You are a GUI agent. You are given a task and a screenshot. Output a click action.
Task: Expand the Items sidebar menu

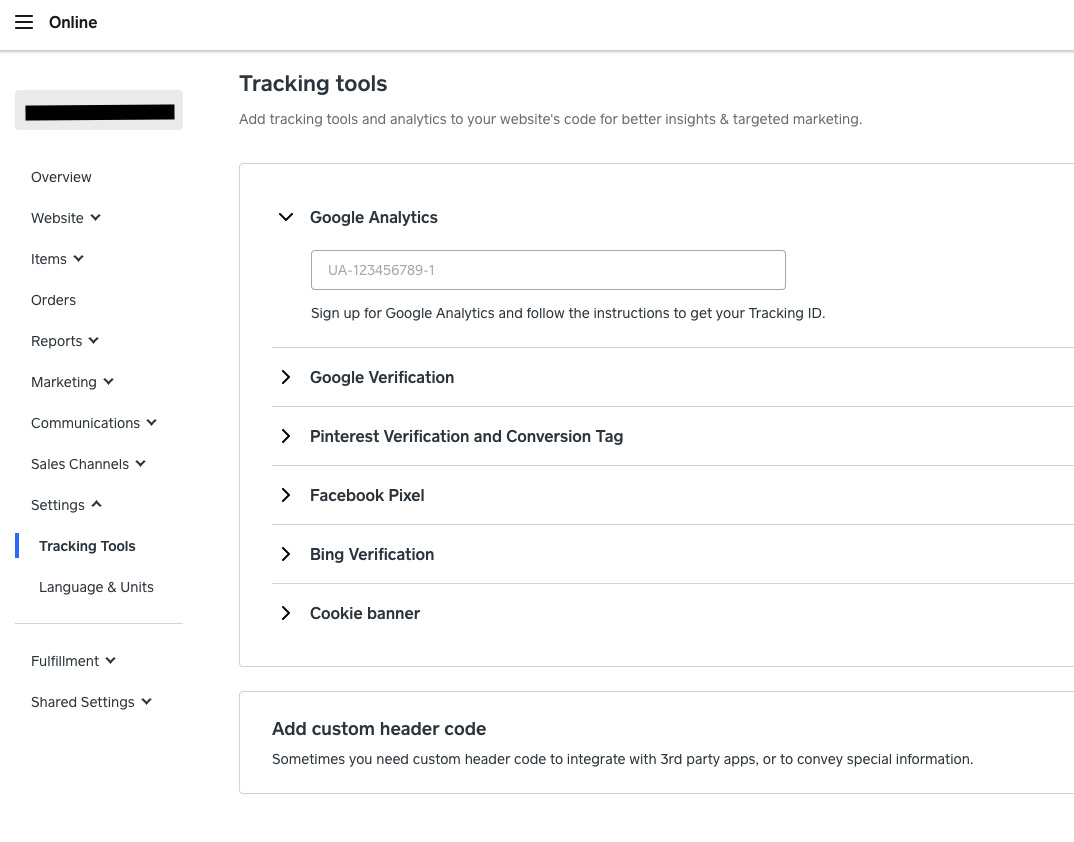(x=57, y=259)
